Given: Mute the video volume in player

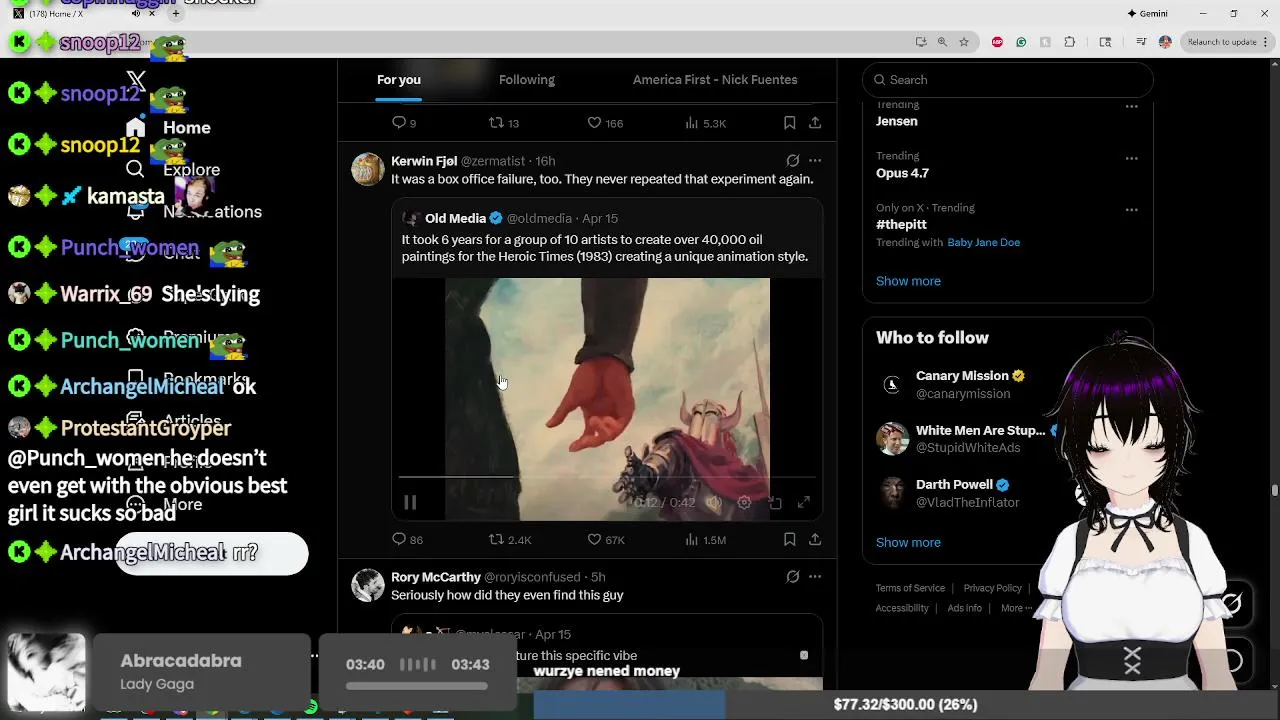Looking at the screenshot, I should 713,503.
